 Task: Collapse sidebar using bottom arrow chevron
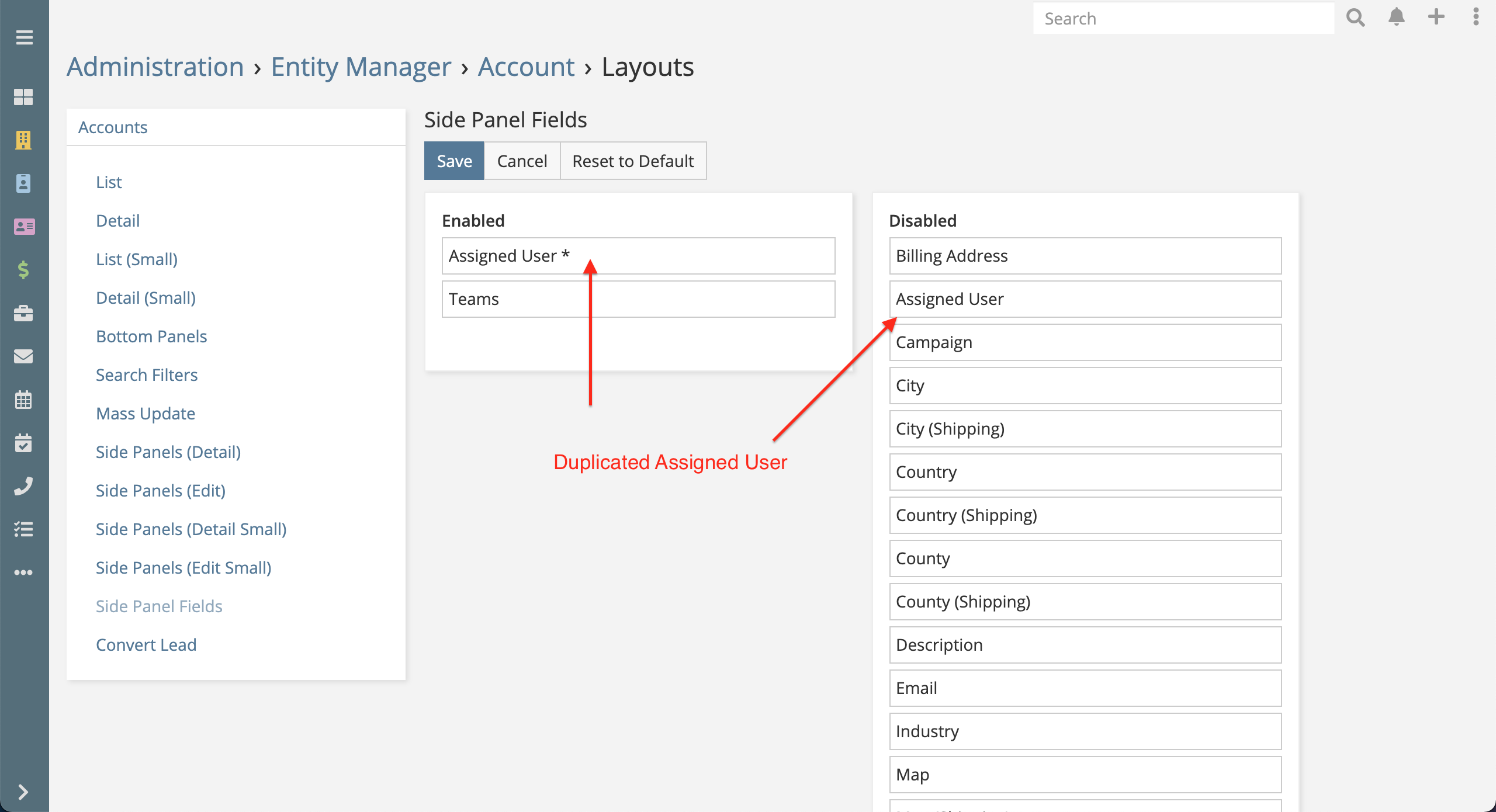(23, 793)
